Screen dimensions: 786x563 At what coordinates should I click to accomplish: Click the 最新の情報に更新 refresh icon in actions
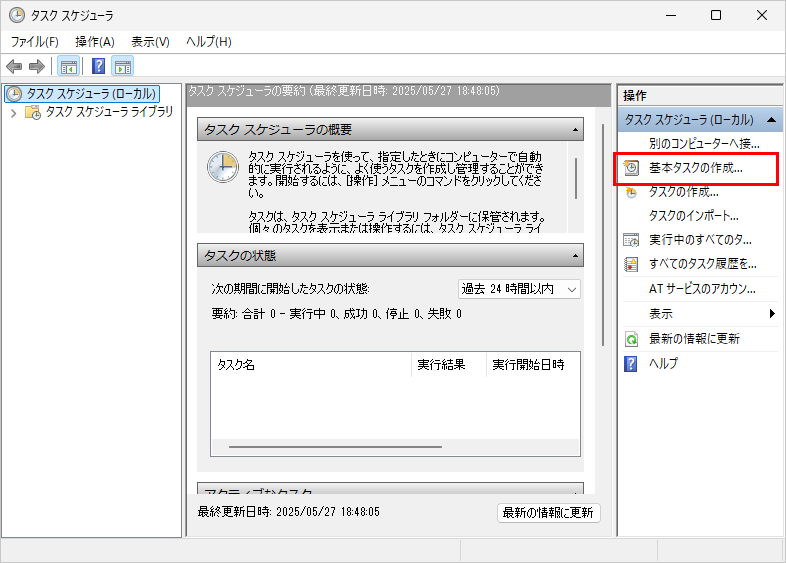[631, 339]
